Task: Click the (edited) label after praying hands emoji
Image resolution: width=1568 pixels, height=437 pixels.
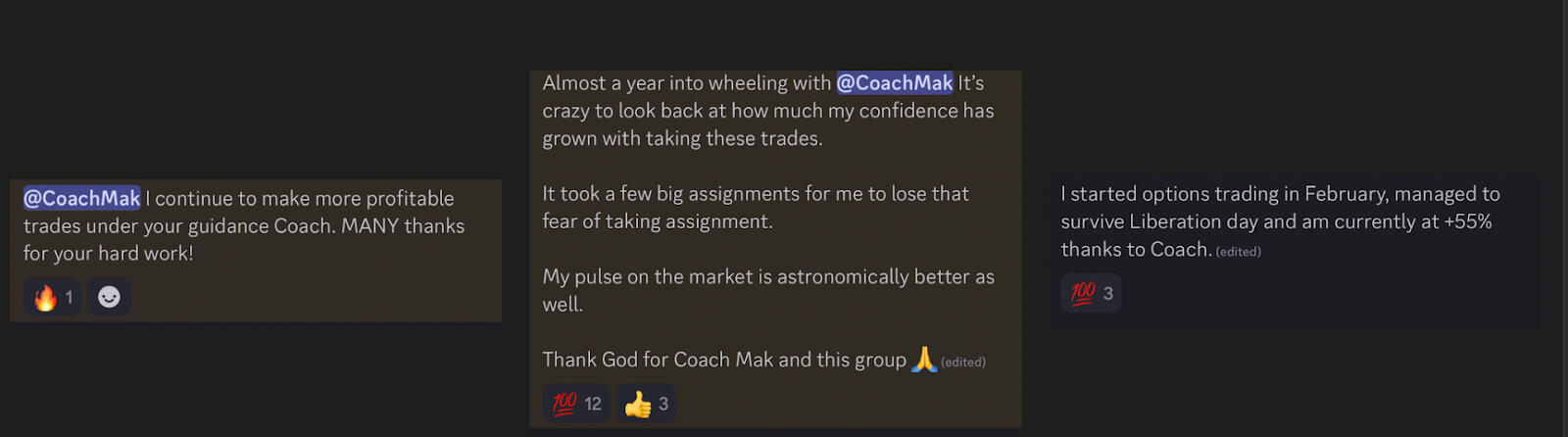Action: coord(963,363)
